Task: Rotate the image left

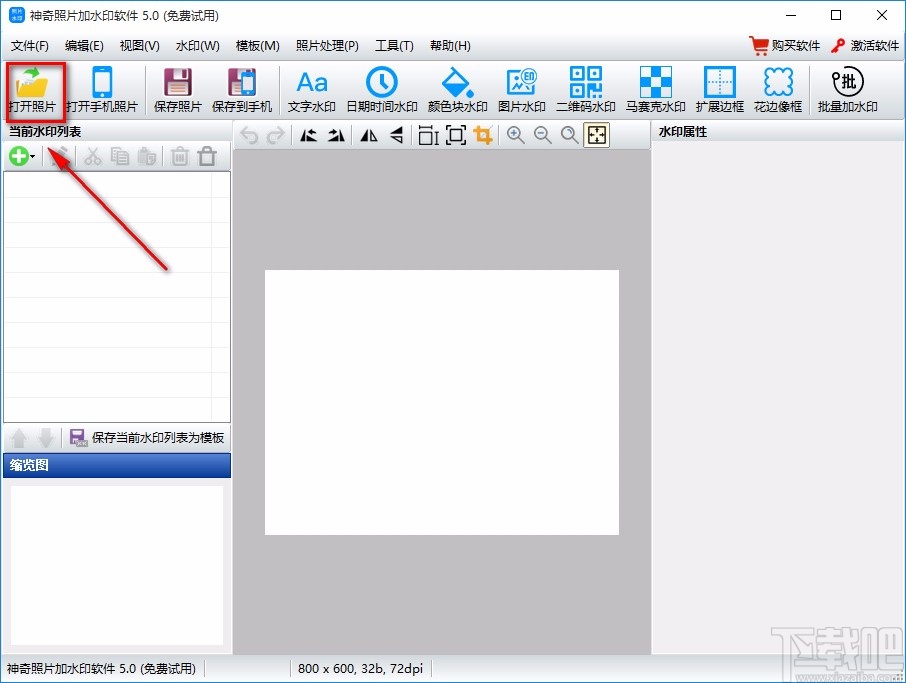Action: (309, 135)
